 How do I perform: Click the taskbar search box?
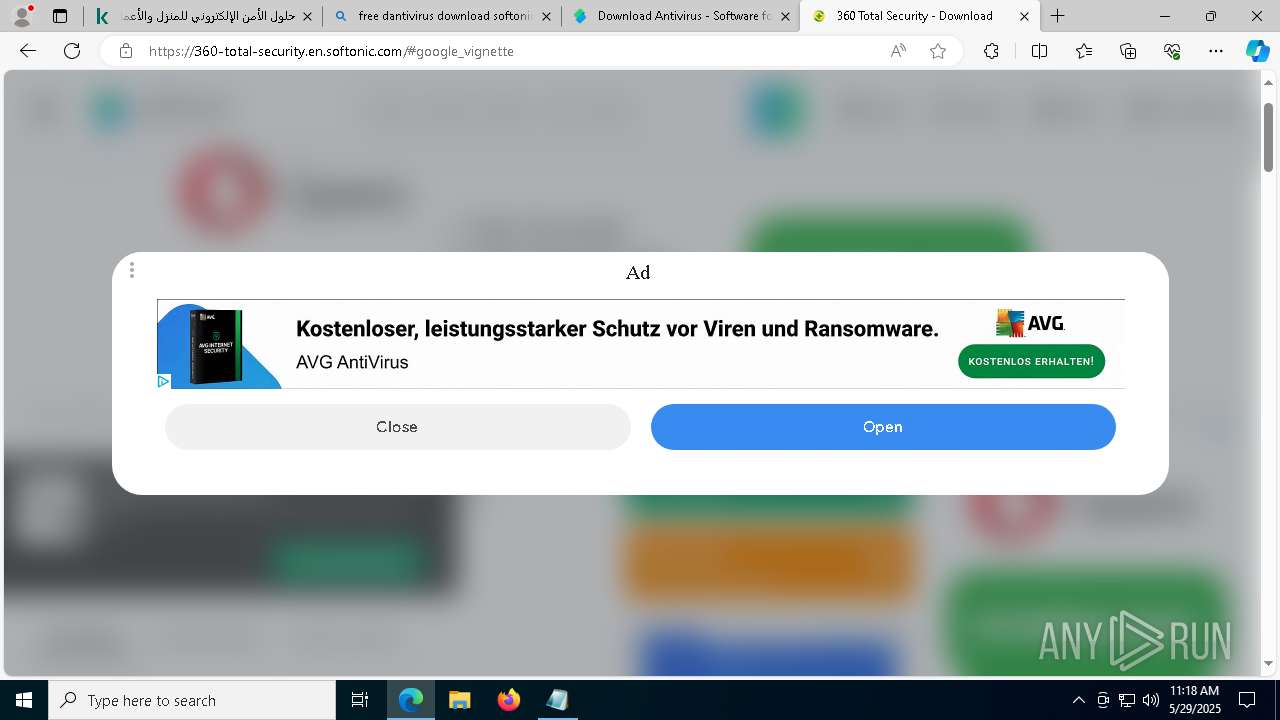point(192,700)
